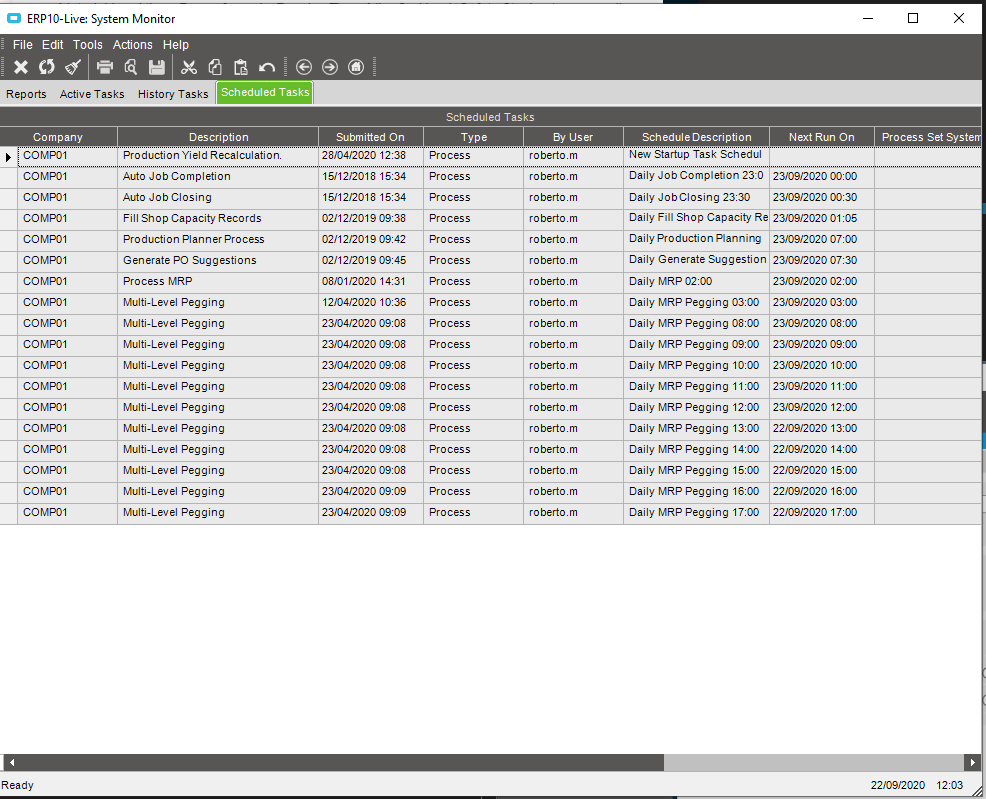This screenshot has width=986, height=799.
Task: Open the Tools menu
Action: [87, 45]
